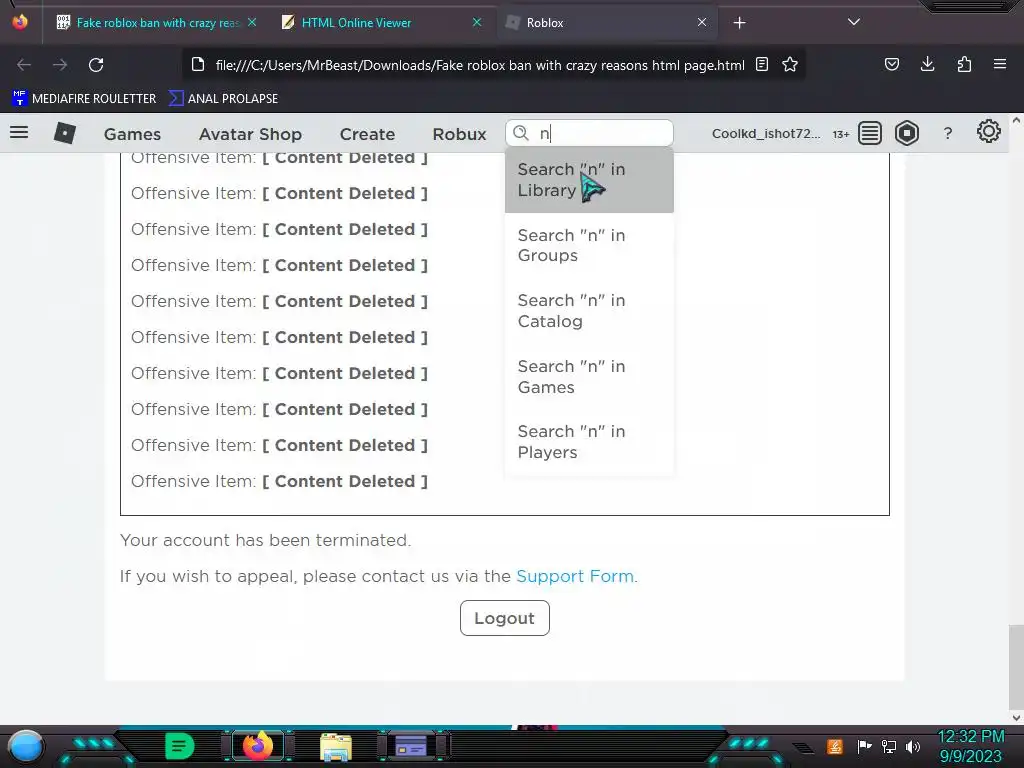Open the volume speaker tray icon
This screenshot has width=1024, height=768.
tap(913, 747)
